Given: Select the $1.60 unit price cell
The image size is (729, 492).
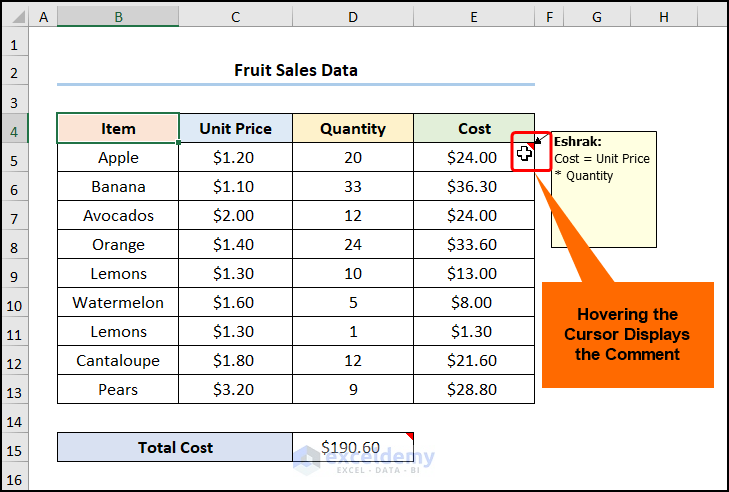Looking at the screenshot, I should 236,302.
